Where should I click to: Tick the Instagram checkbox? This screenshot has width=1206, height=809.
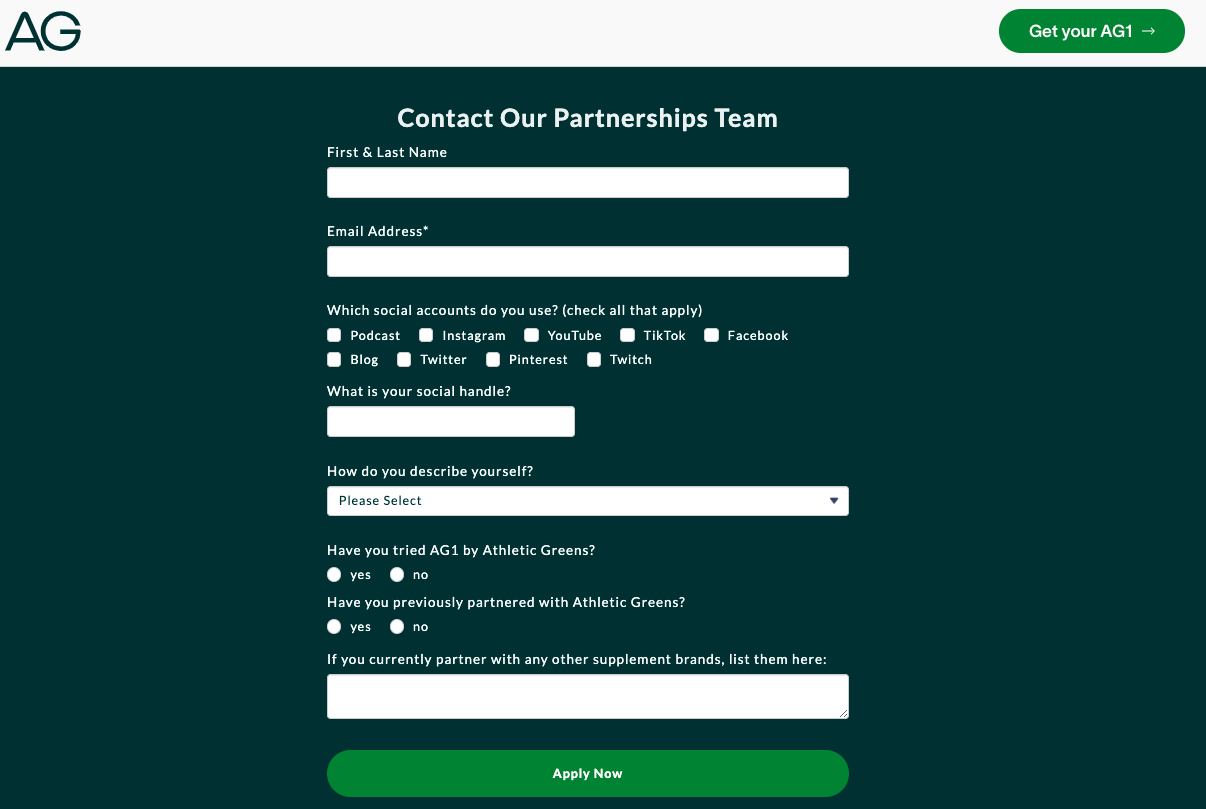coord(426,335)
